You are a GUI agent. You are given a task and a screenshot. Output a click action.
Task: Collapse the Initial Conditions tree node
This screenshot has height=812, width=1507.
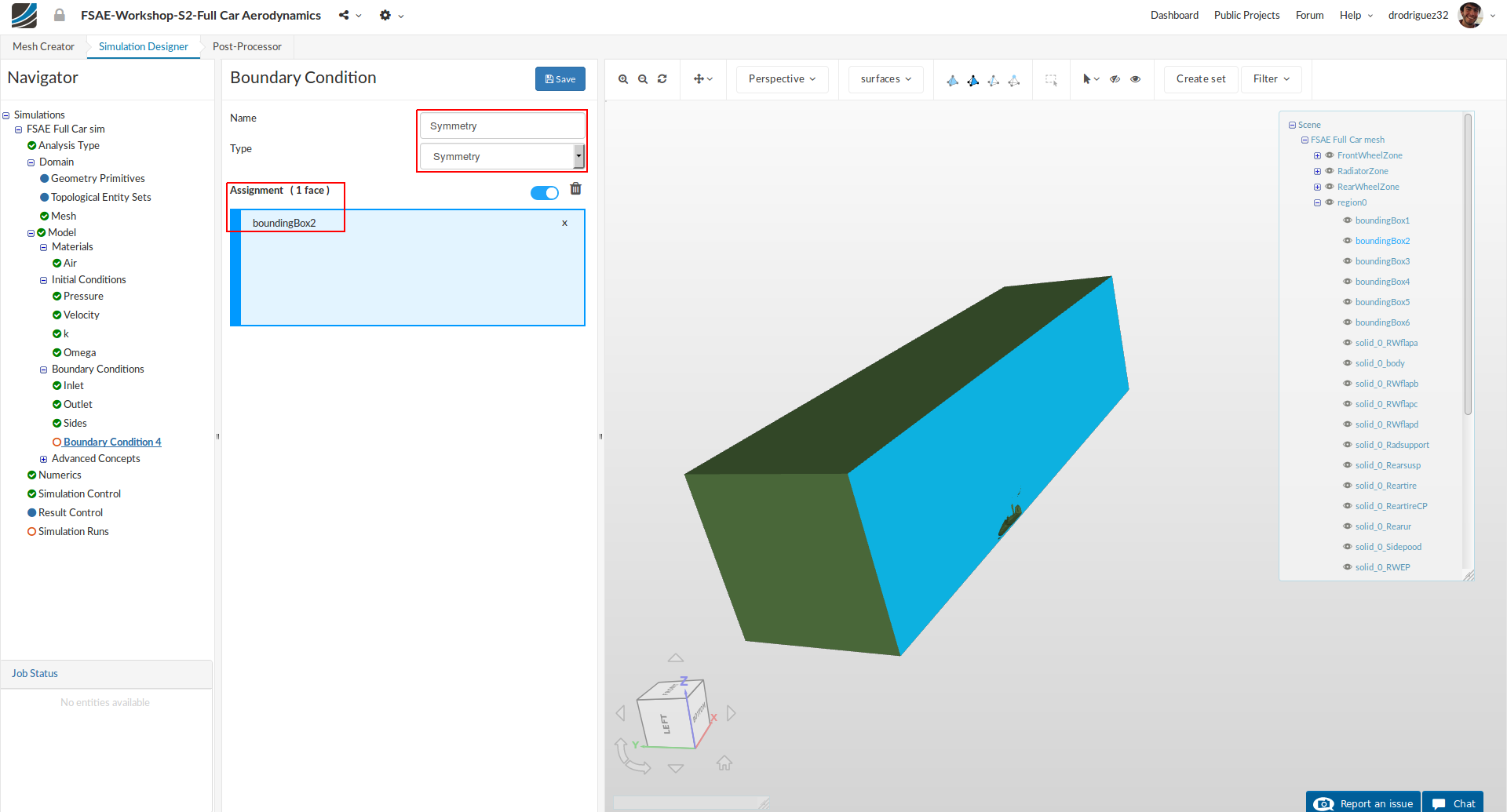click(44, 280)
